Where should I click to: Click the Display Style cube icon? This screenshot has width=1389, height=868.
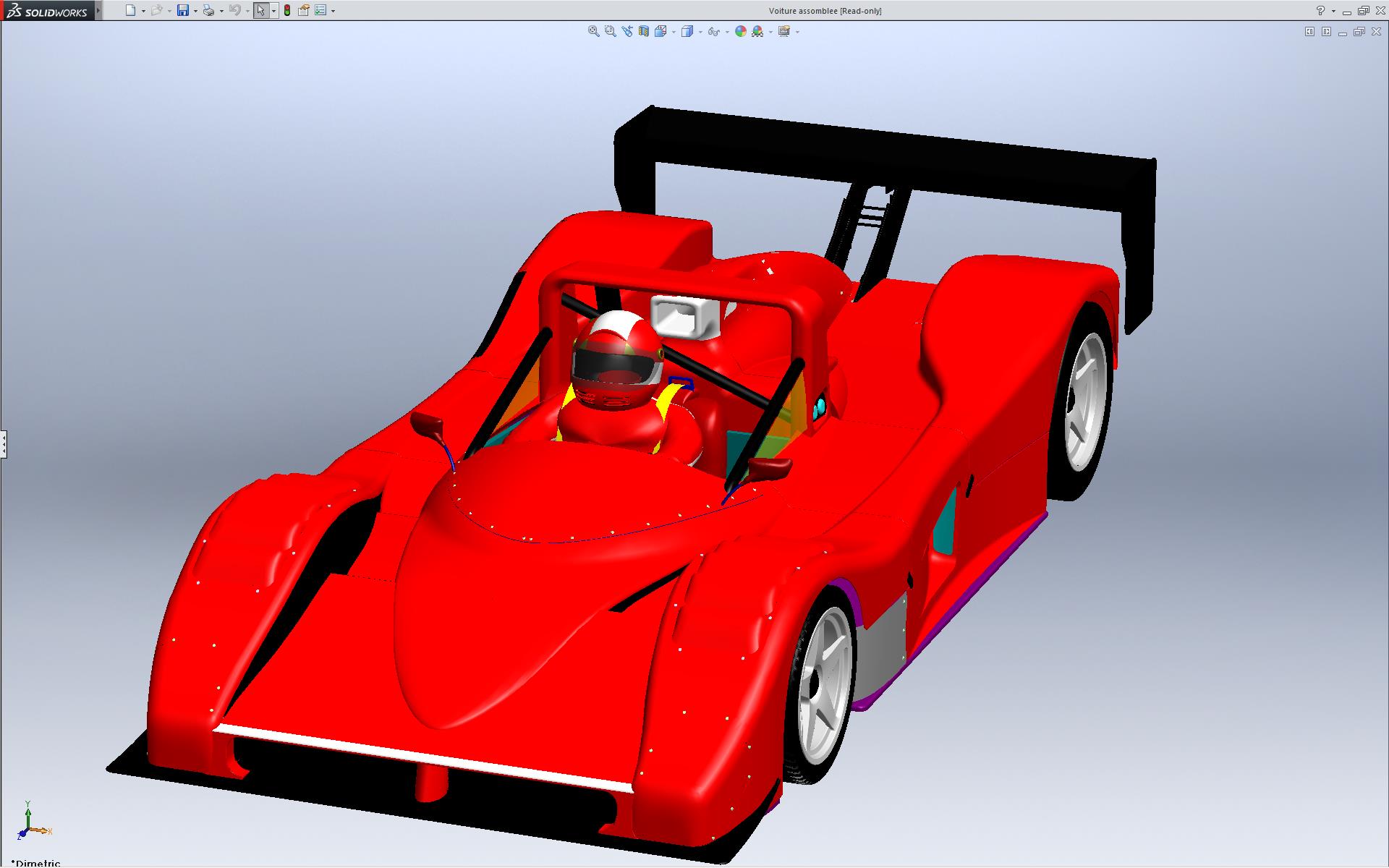[x=687, y=31]
